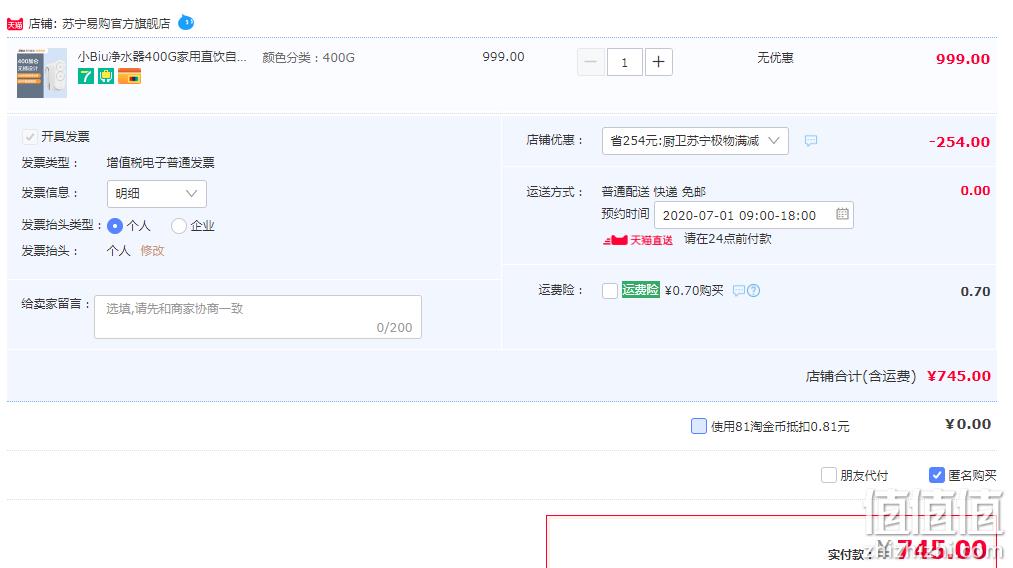This screenshot has width=1013, height=568.
Task: Click the seller message text box
Action: tap(258, 317)
